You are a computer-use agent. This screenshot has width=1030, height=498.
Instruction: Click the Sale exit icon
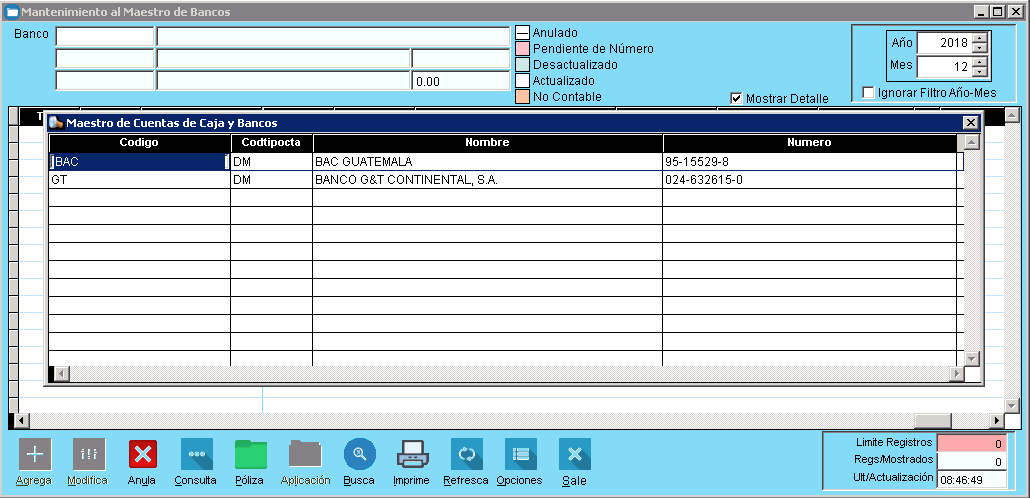[x=574, y=455]
